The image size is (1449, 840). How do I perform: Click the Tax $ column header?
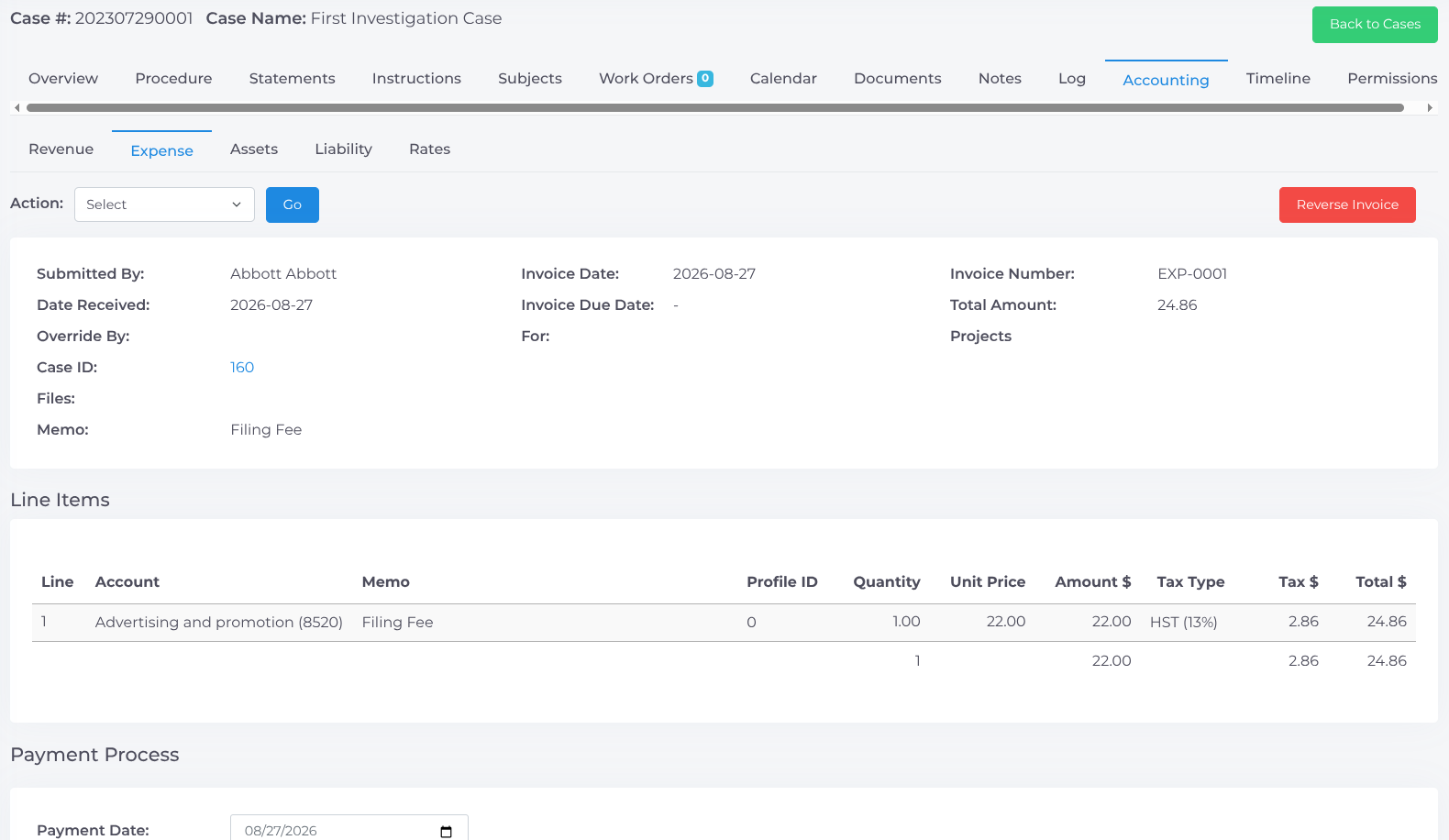pos(1299,582)
